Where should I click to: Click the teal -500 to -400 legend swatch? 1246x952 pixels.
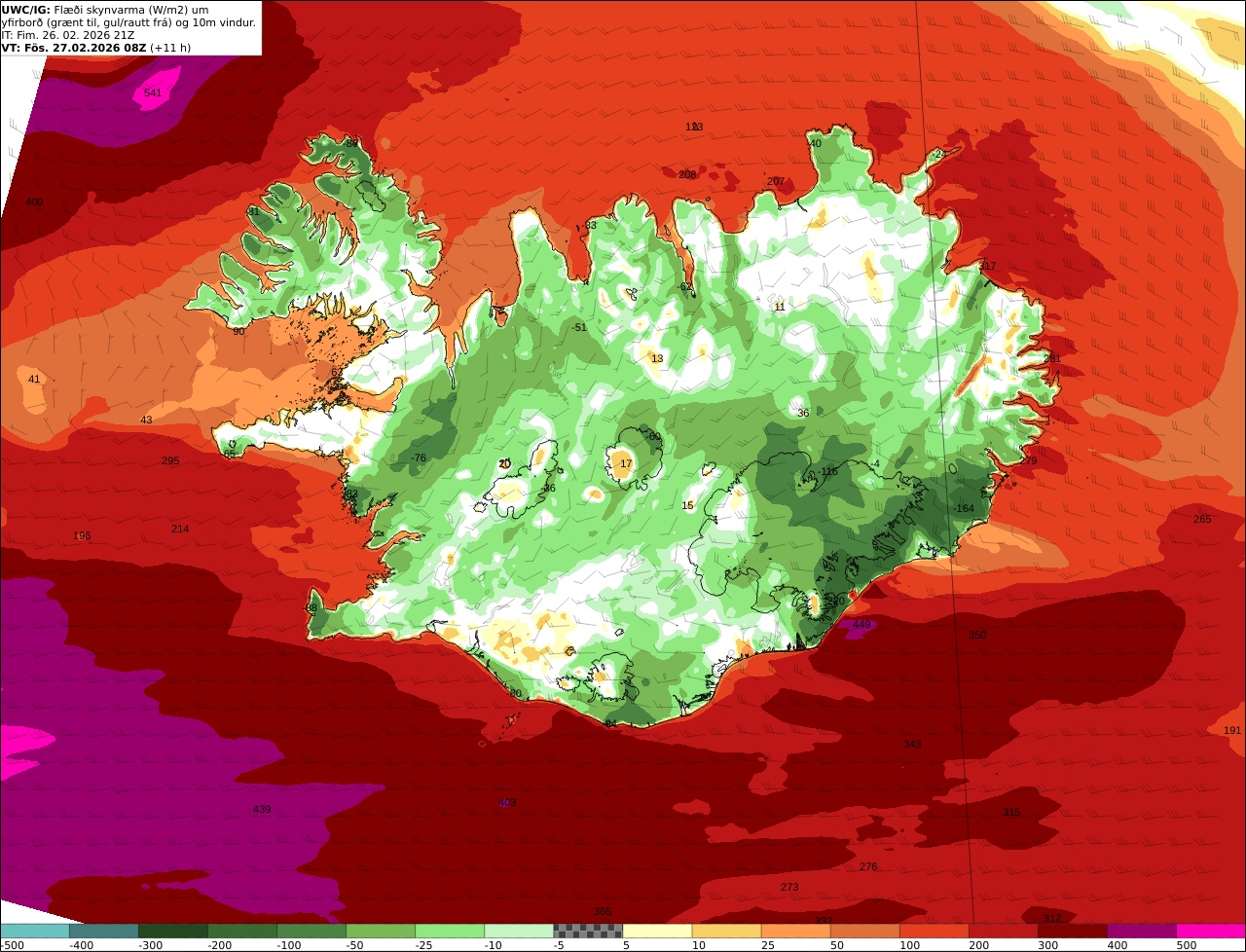click(x=35, y=931)
